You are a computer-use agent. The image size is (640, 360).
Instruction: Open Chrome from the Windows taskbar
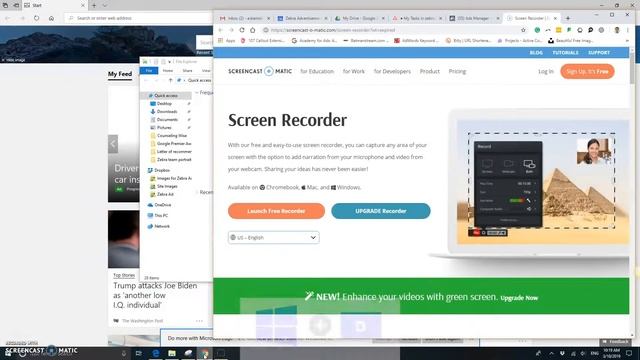click(204, 353)
